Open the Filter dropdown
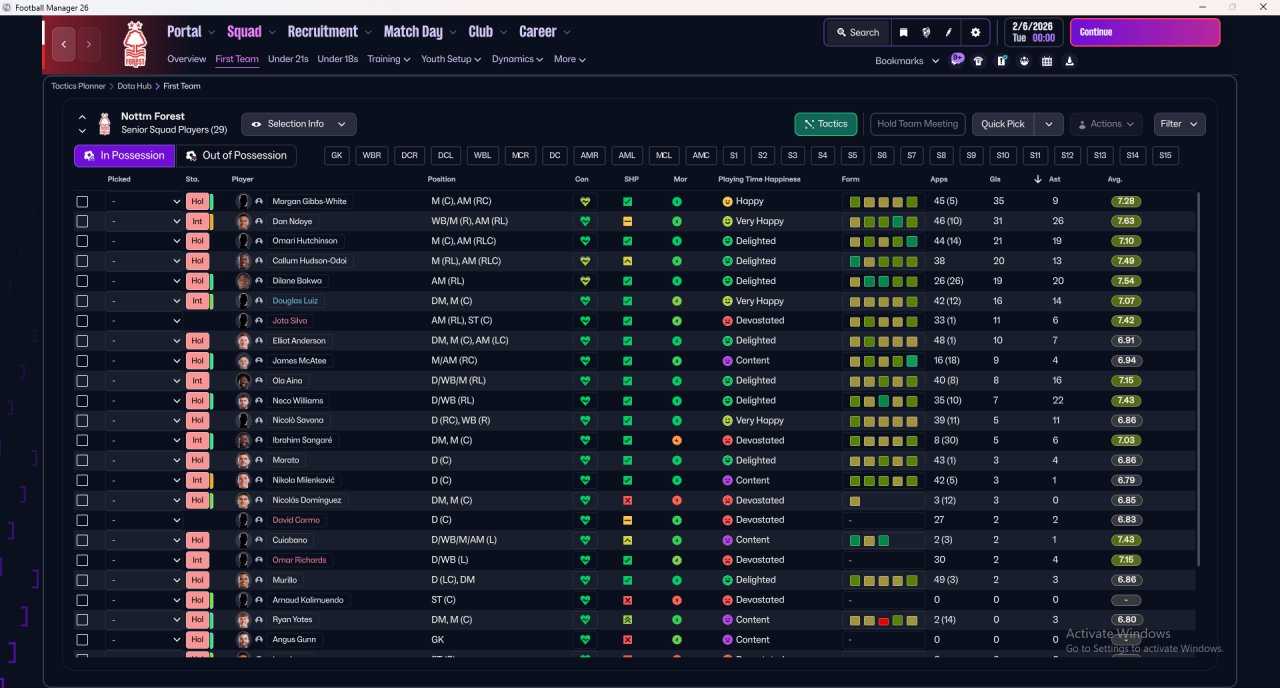Viewport: 1280px width, 688px height. coord(1179,124)
